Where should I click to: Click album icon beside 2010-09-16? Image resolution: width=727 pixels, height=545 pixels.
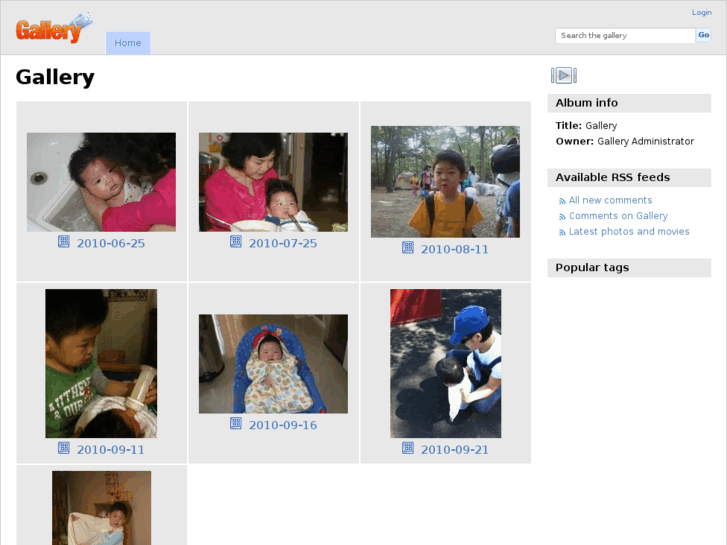236,423
